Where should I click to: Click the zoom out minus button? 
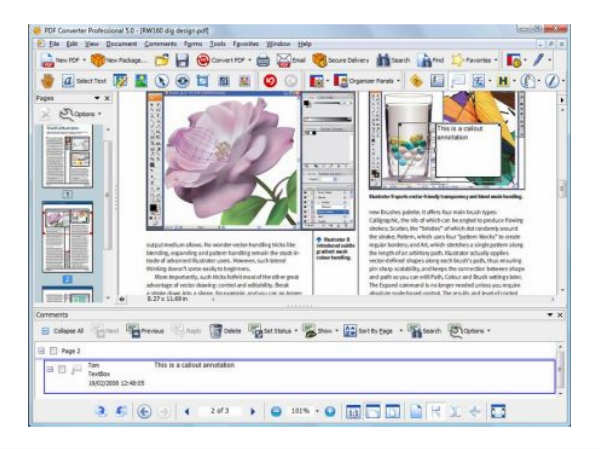(276, 411)
